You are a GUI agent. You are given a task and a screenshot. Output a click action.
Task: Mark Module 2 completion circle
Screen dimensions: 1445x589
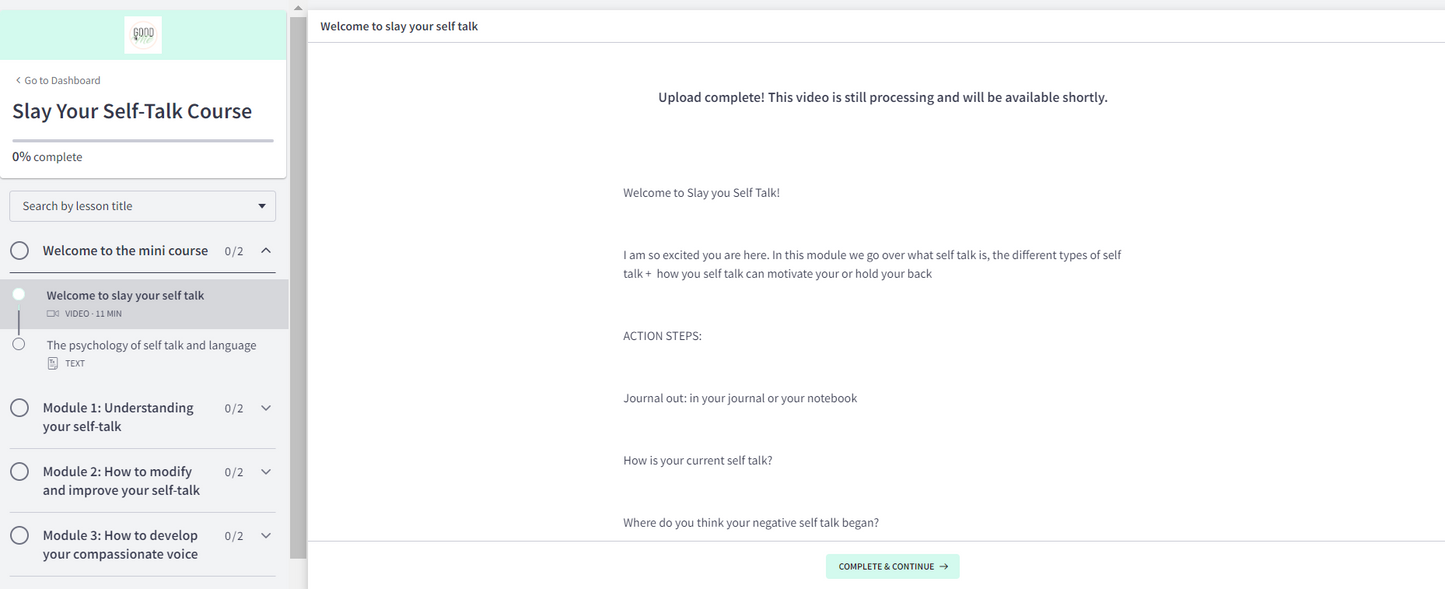tap(19, 472)
